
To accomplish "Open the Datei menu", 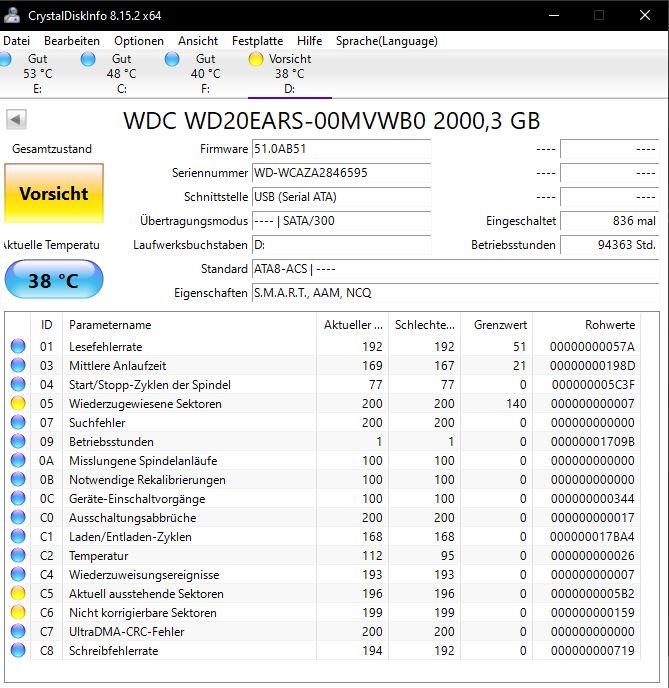I will pyautogui.click(x=16, y=41).
